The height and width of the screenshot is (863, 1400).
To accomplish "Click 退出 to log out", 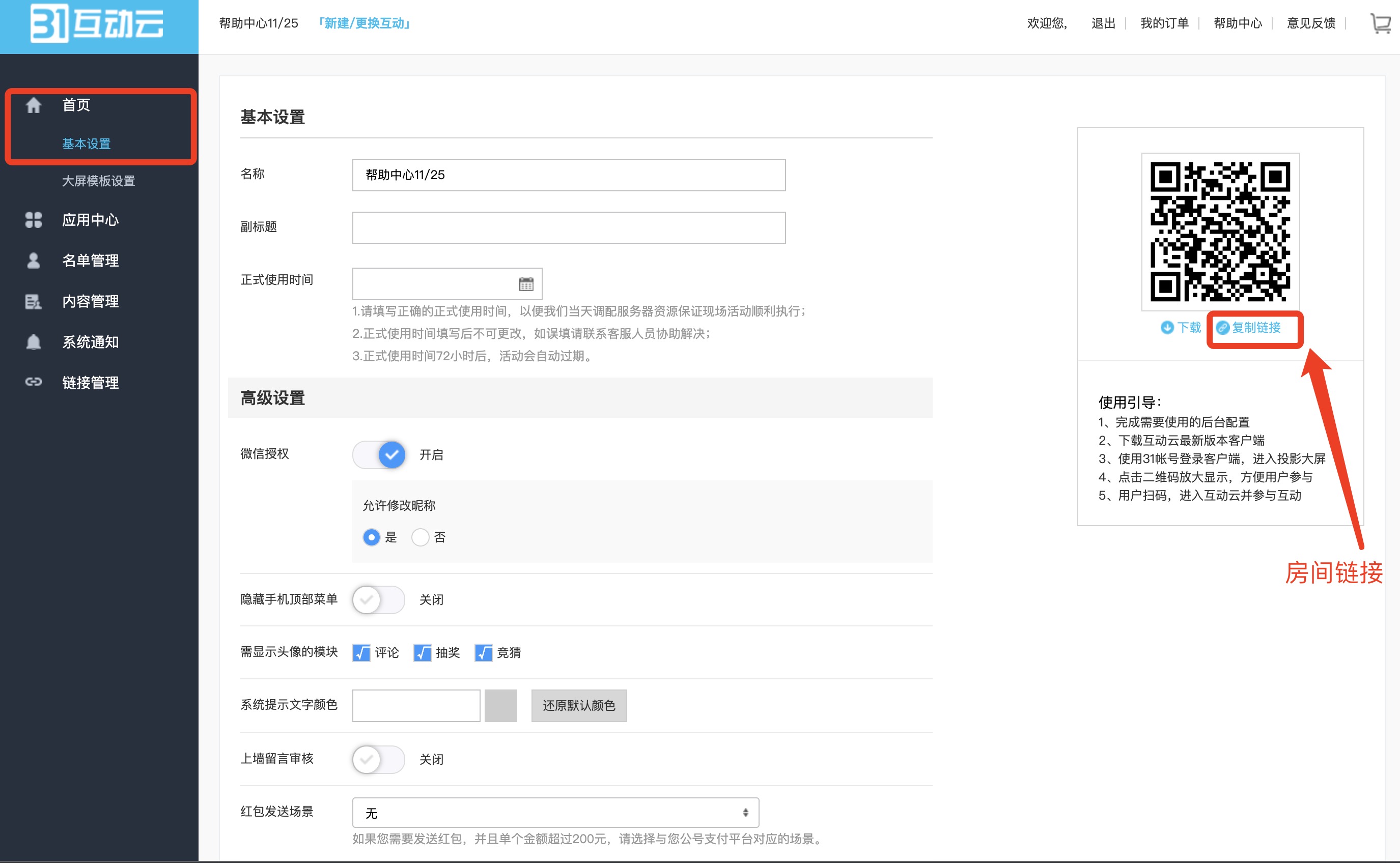I will (1103, 23).
